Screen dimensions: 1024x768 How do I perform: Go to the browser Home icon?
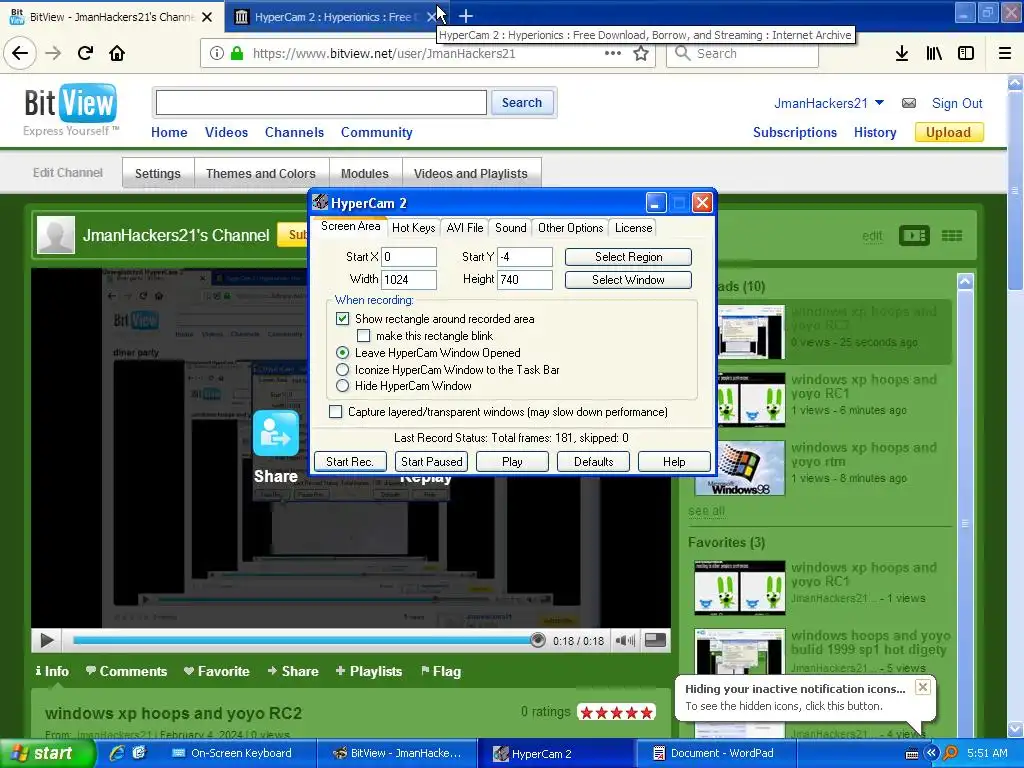coord(117,53)
